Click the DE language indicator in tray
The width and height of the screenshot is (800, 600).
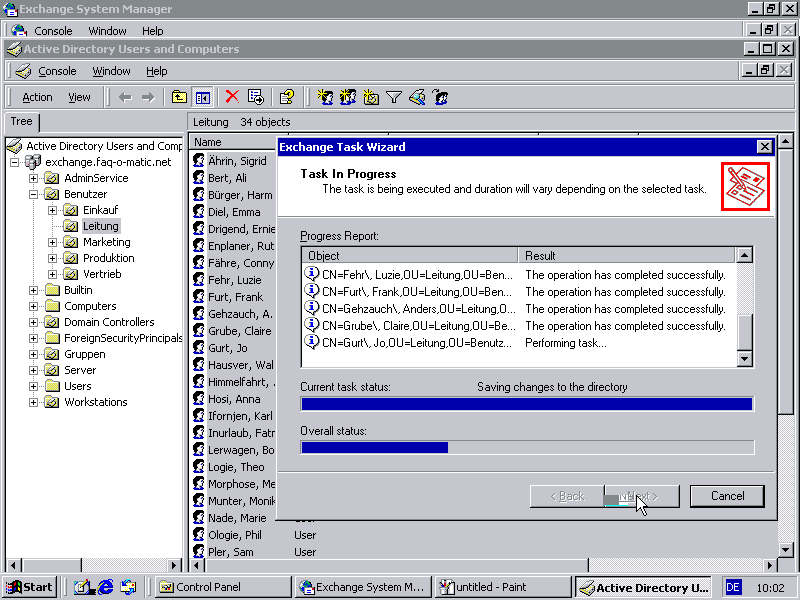coord(733,587)
